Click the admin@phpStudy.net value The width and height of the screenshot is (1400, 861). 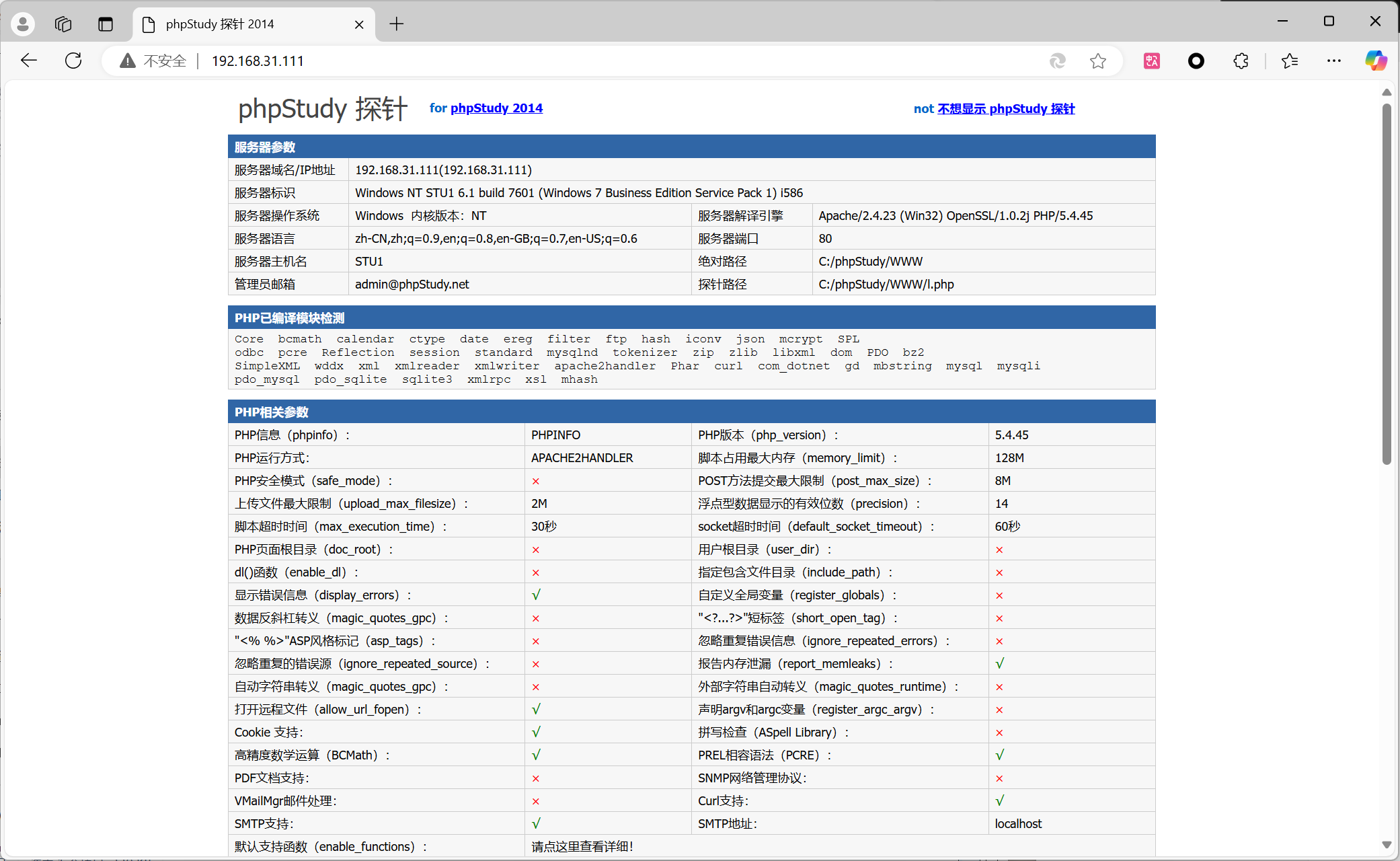pyautogui.click(x=412, y=285)
